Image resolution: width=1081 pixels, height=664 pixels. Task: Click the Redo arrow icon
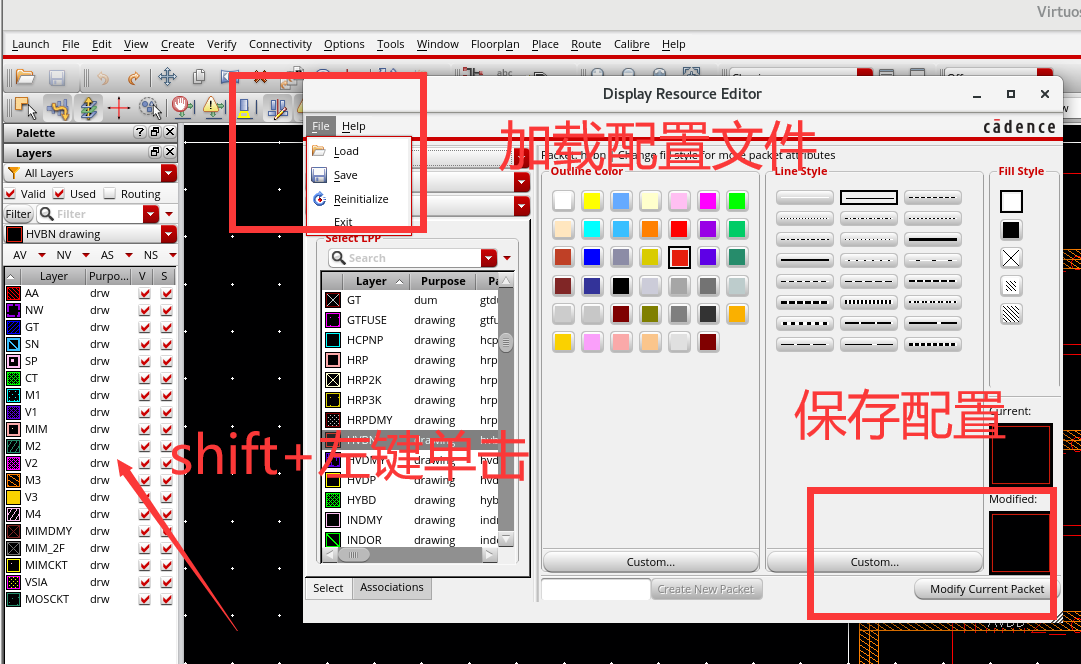click(134, 77)
